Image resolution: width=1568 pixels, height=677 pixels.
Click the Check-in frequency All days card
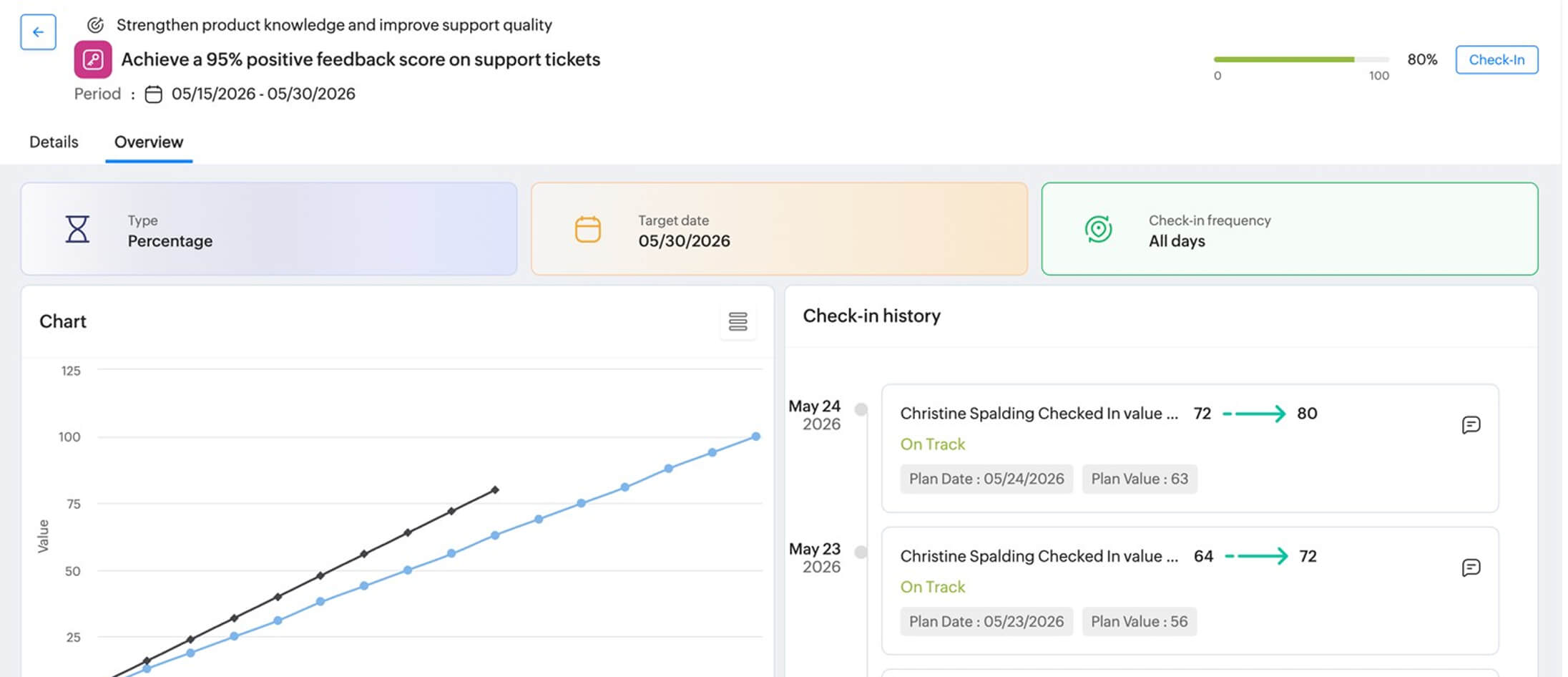coord(1289,229)
